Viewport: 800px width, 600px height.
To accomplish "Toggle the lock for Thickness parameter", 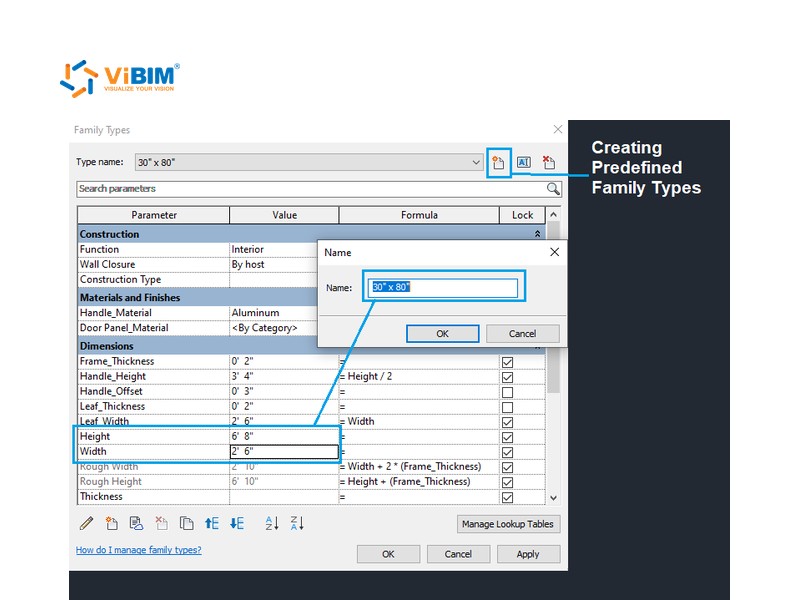I will point(507,497).
